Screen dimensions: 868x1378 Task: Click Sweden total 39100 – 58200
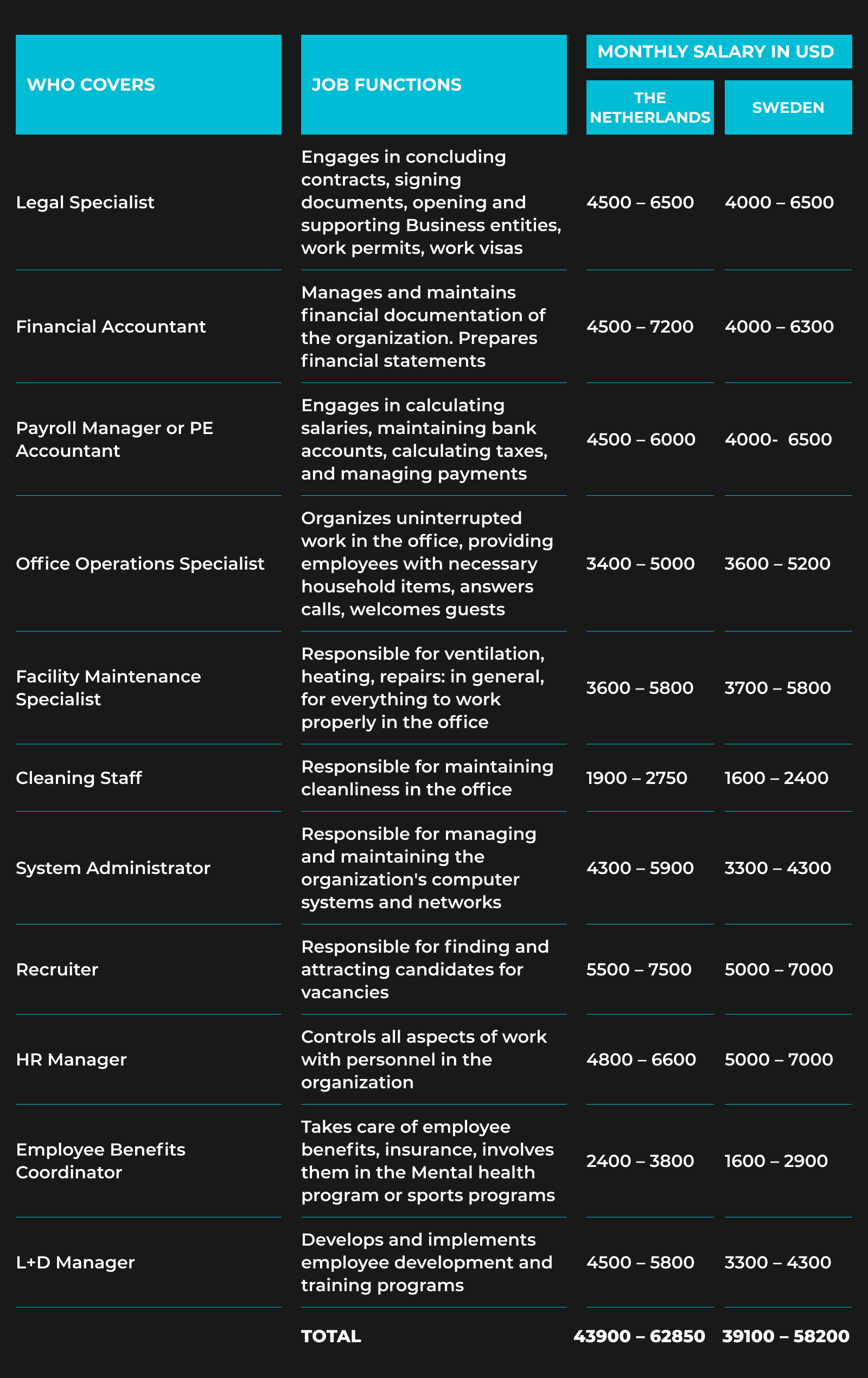point(786,1336)
